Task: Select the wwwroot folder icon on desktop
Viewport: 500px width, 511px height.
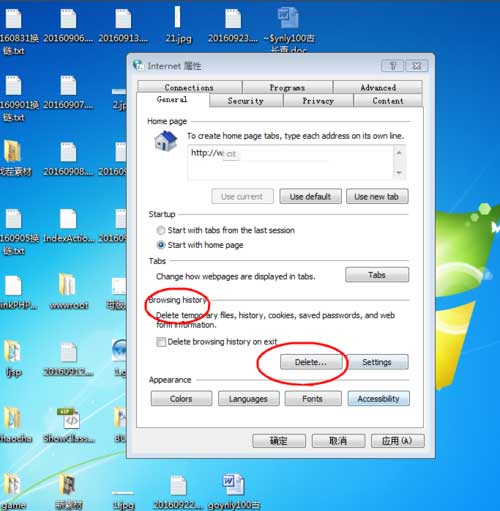Action: click(x=67, y=284)
